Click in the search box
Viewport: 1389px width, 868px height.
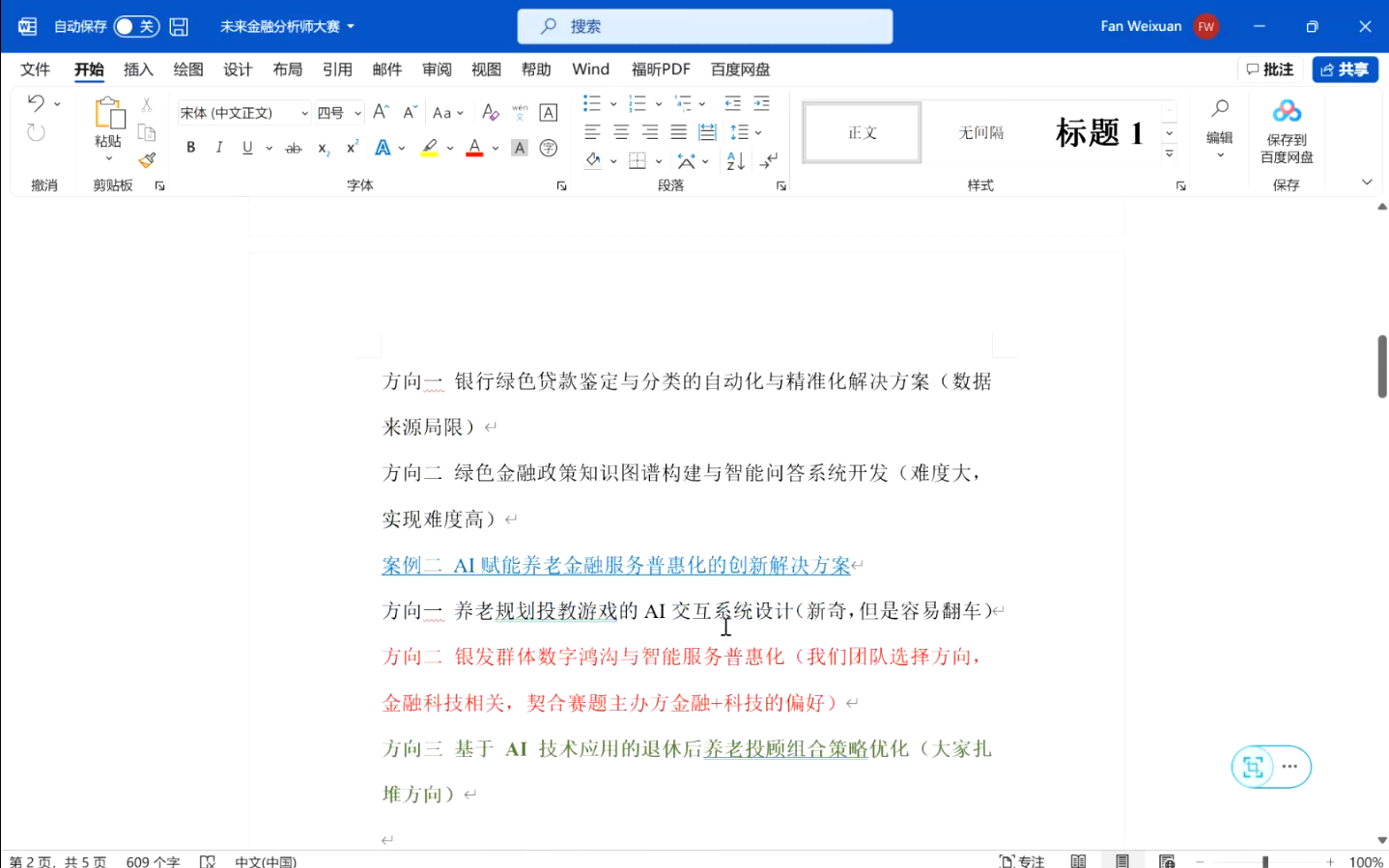coord(705,26)
